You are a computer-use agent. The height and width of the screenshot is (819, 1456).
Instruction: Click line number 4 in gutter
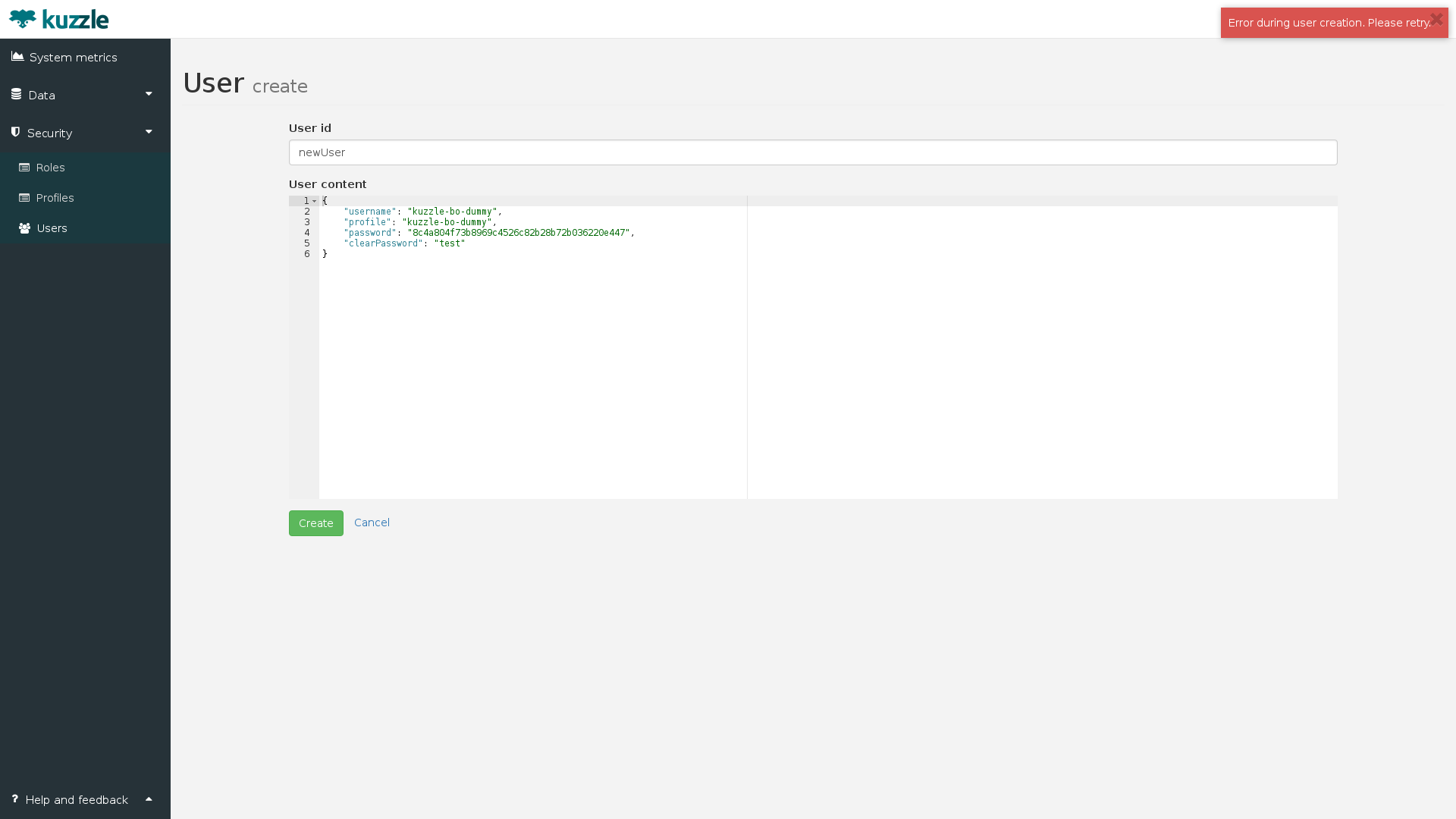pyautogui.click(x=307, y=233)
